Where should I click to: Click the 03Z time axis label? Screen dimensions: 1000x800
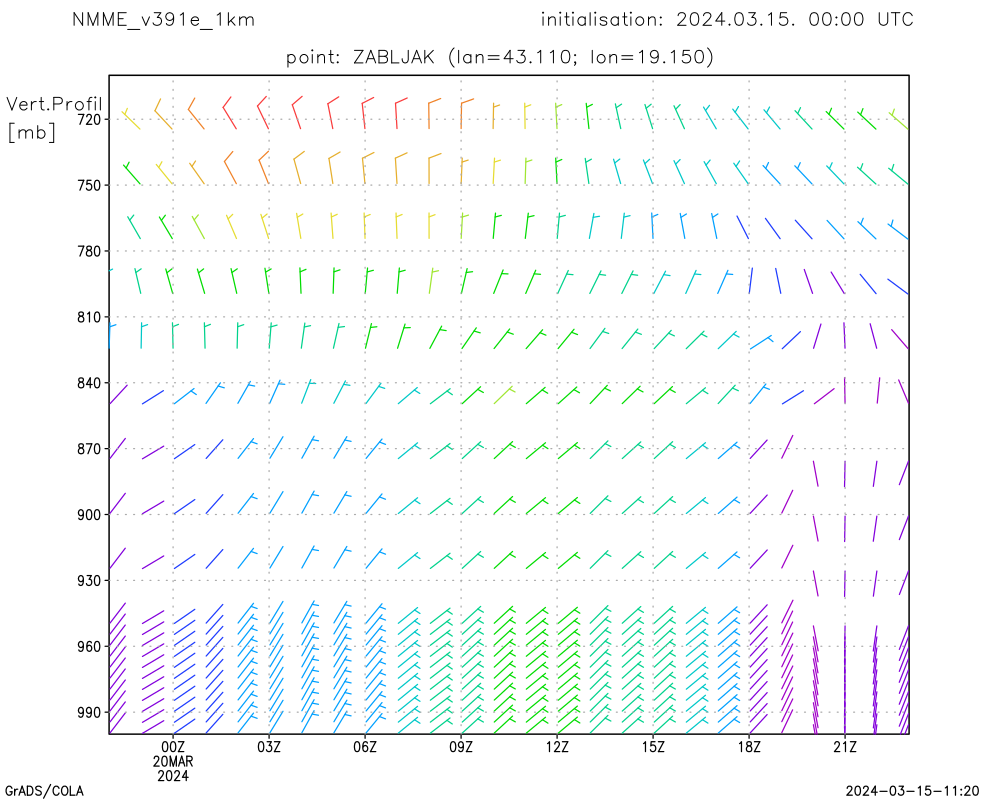268,747
